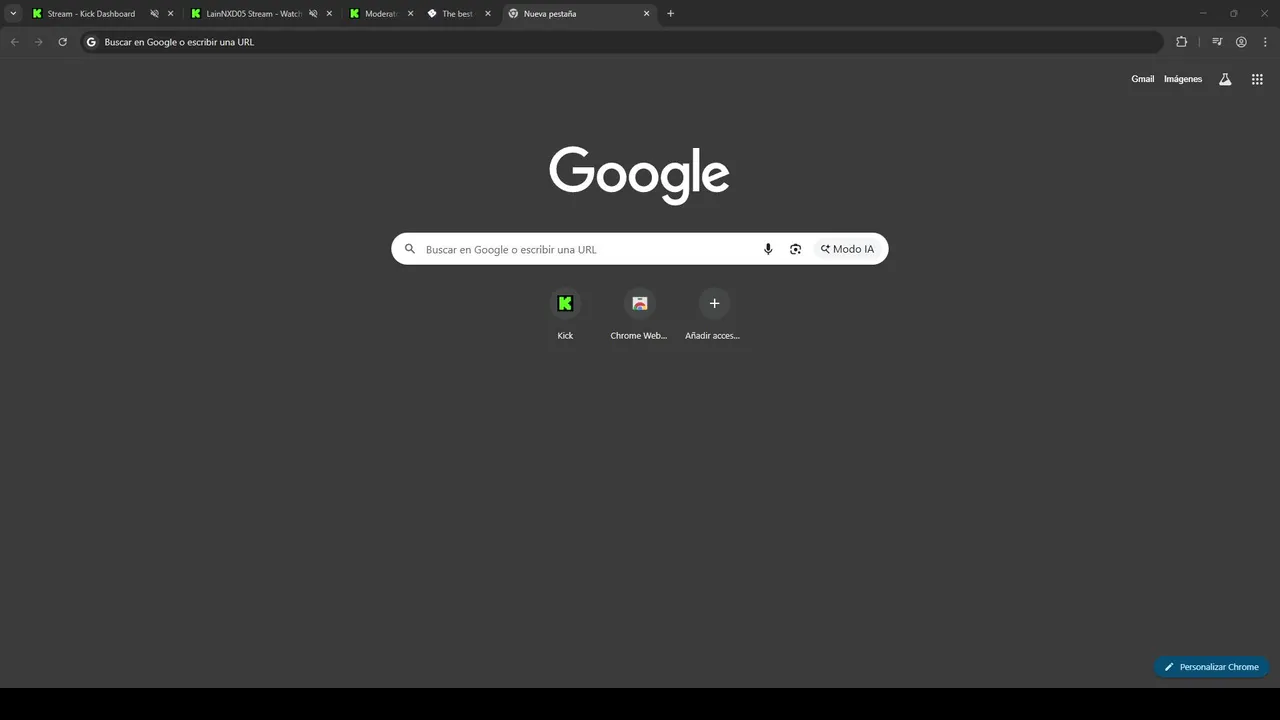The width and height of the screenshot is (1280, 720).
Task: Click the Personalizar Chrome button
Action: click(x=1211, y=667)
